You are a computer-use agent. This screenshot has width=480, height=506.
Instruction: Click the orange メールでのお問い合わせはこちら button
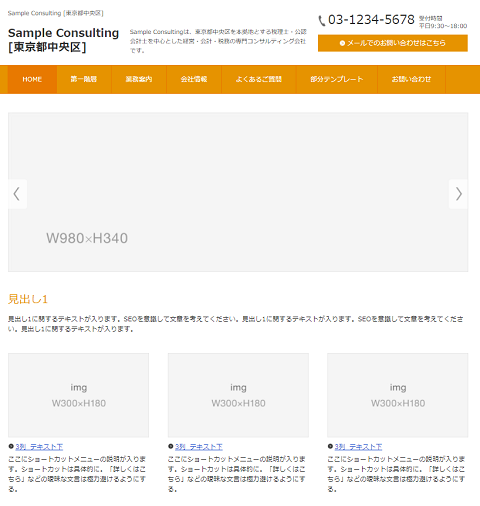393,43
